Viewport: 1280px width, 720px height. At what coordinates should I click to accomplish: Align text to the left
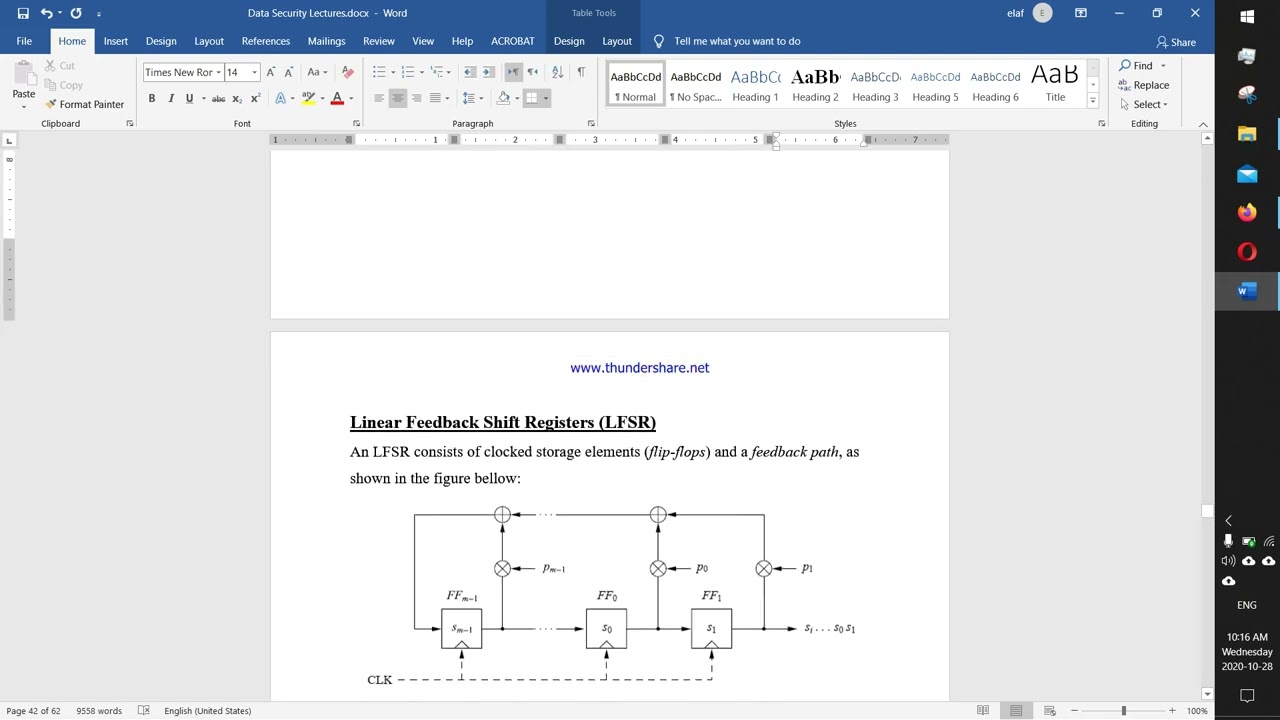[x=379, y=98]
